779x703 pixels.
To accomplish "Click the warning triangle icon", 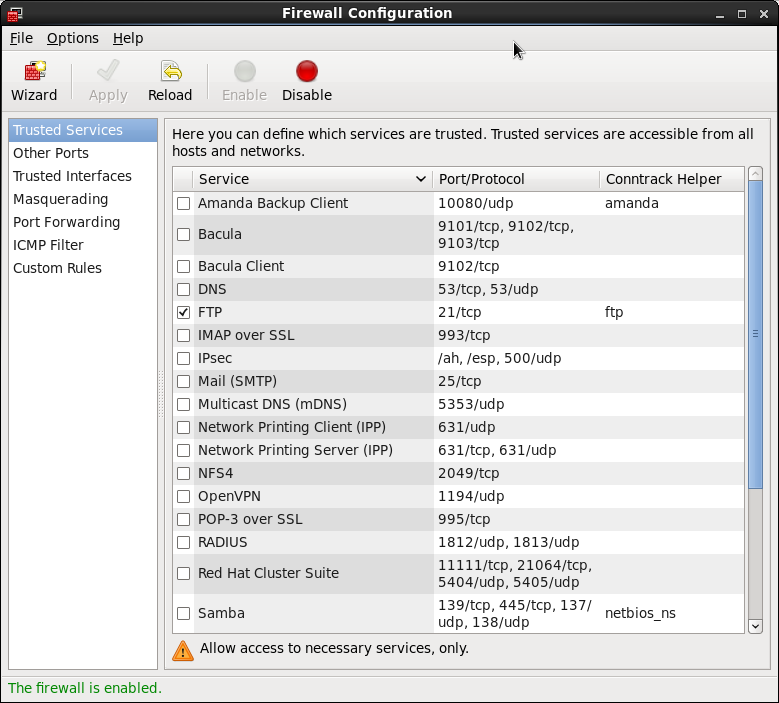I will coord(182,650).
